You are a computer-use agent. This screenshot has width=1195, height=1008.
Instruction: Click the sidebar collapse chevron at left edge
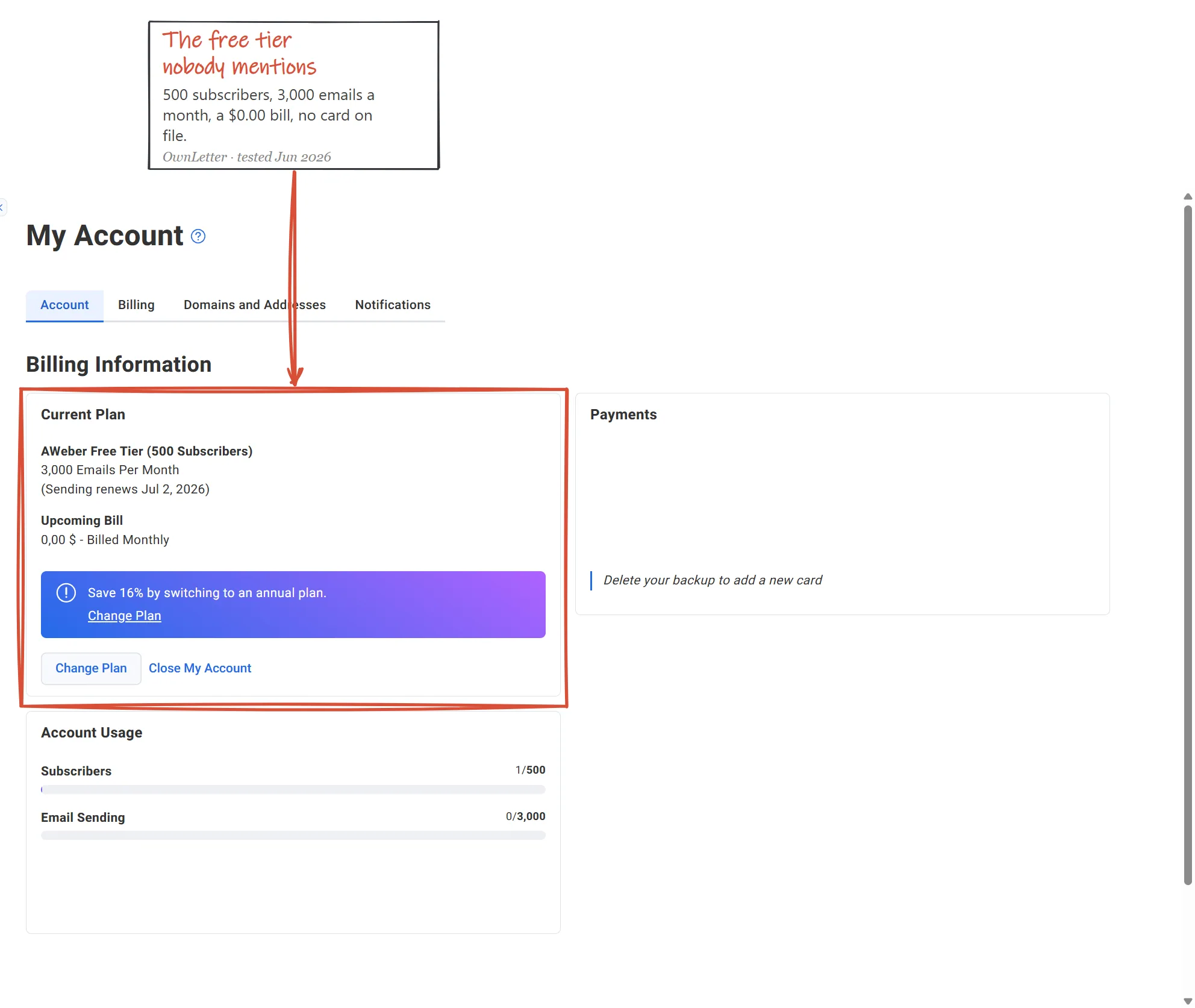[x=2, y=207]
